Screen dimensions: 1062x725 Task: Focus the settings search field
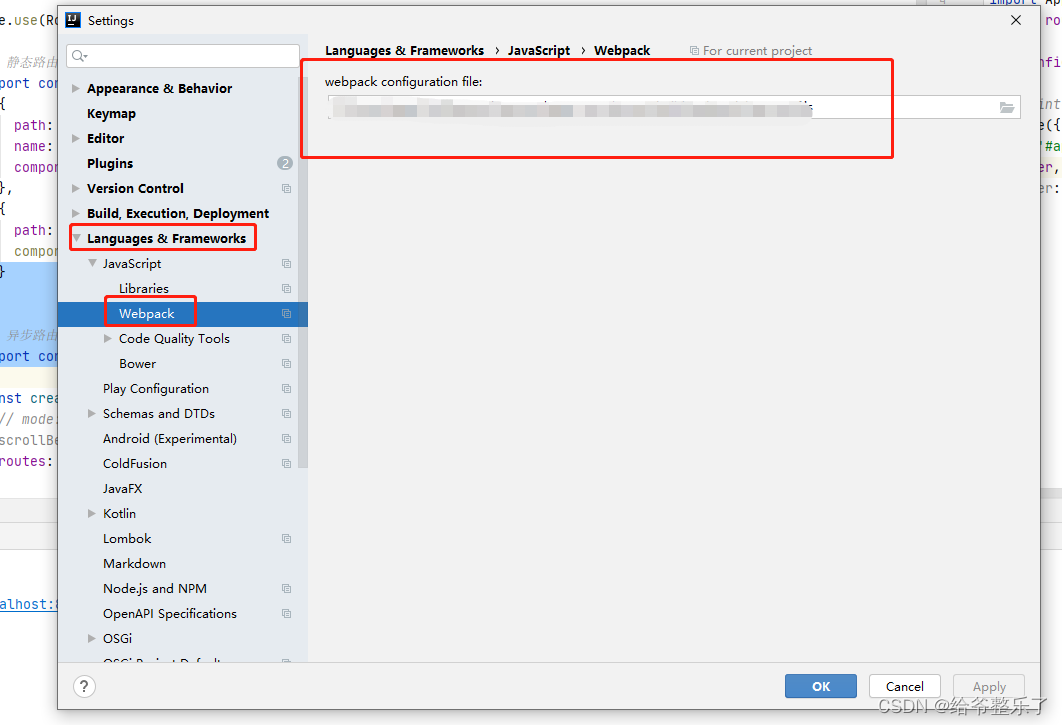point(183,56)
